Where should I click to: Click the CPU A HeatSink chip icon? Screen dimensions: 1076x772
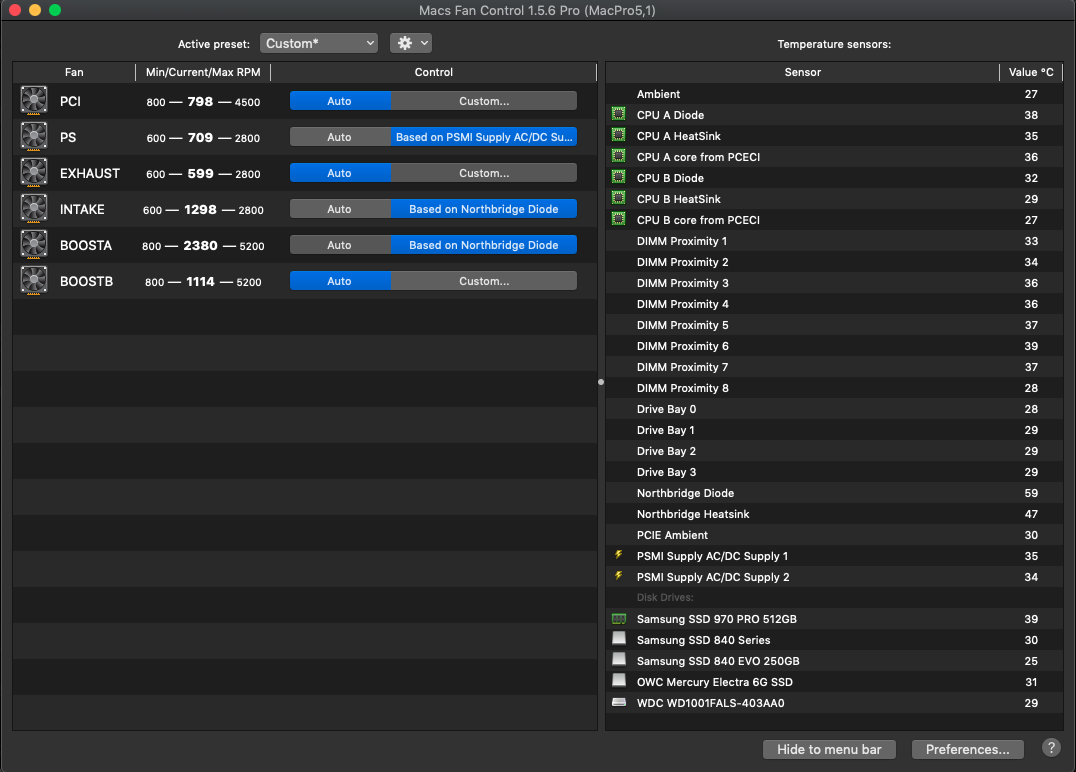(618, 134)
